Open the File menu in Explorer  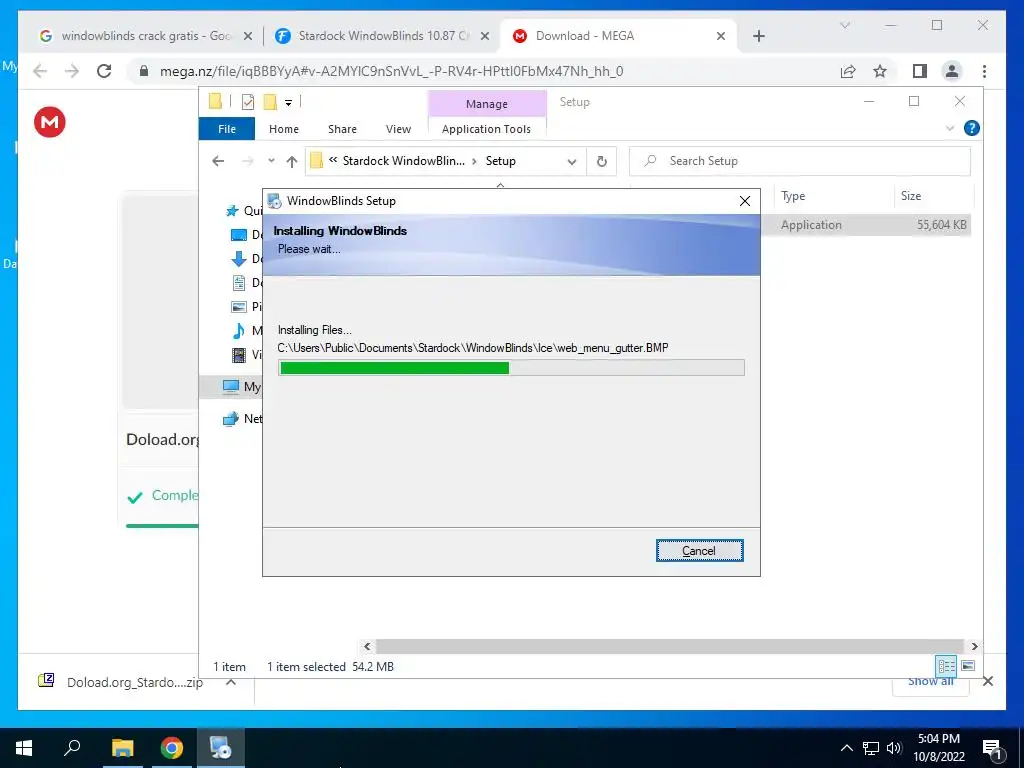(x=227, y=129)
